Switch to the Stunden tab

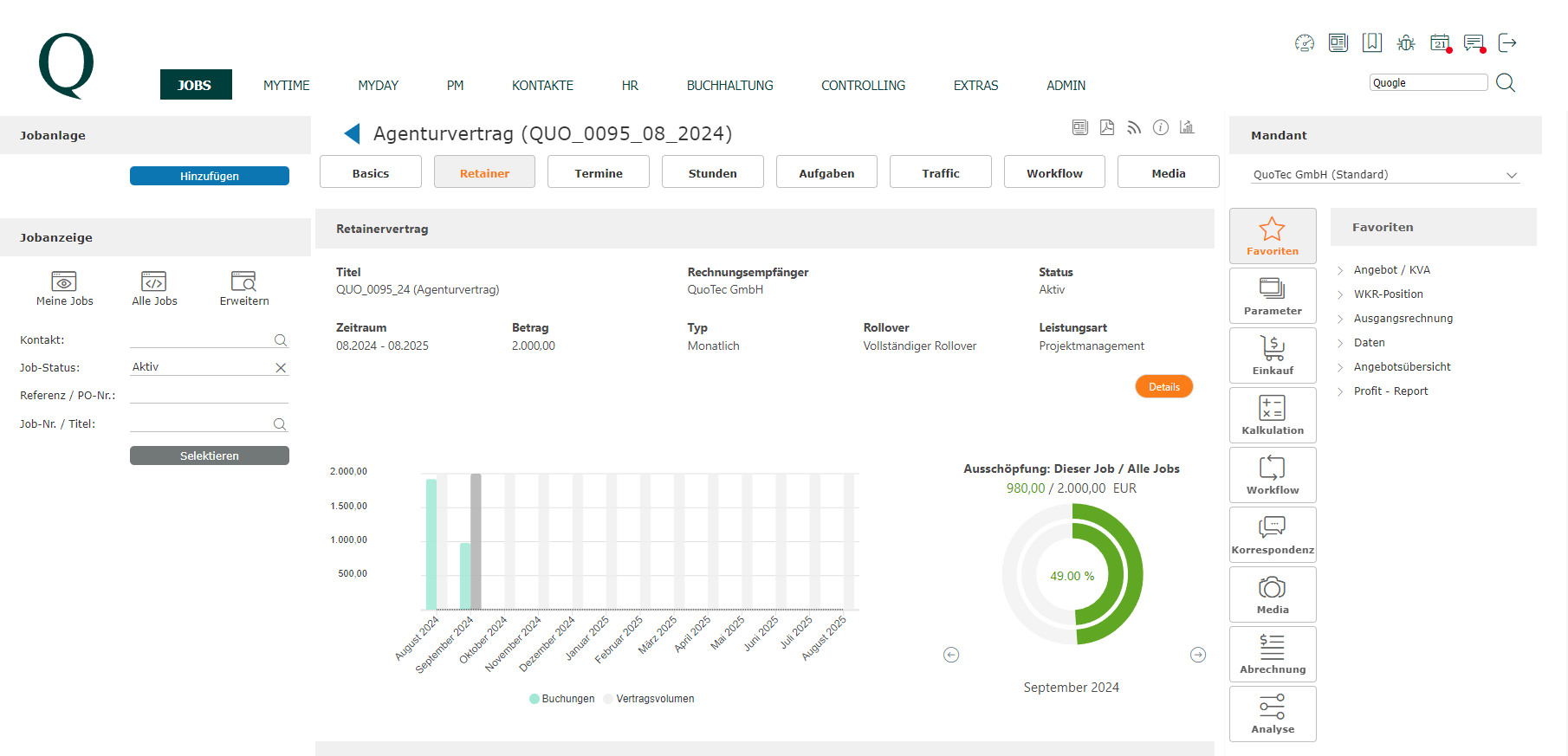point(712,172)
